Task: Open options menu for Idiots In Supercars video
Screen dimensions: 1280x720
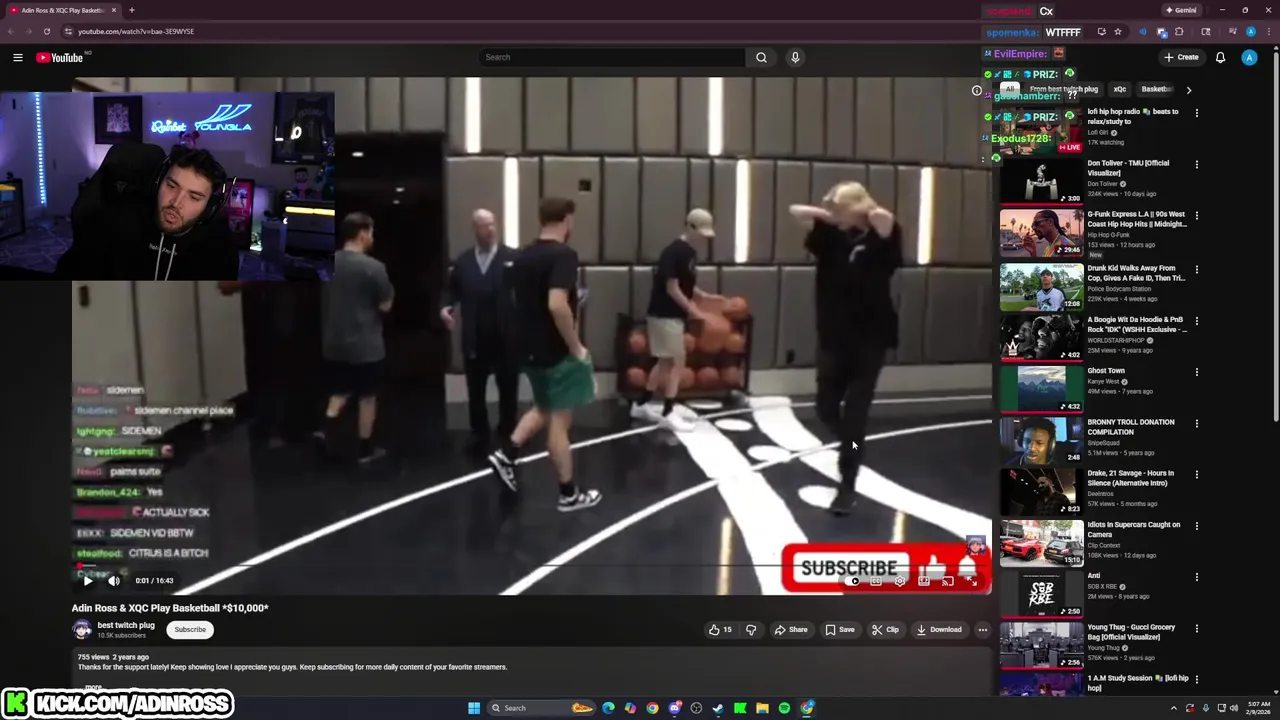Action: [x=1196, y=525]
